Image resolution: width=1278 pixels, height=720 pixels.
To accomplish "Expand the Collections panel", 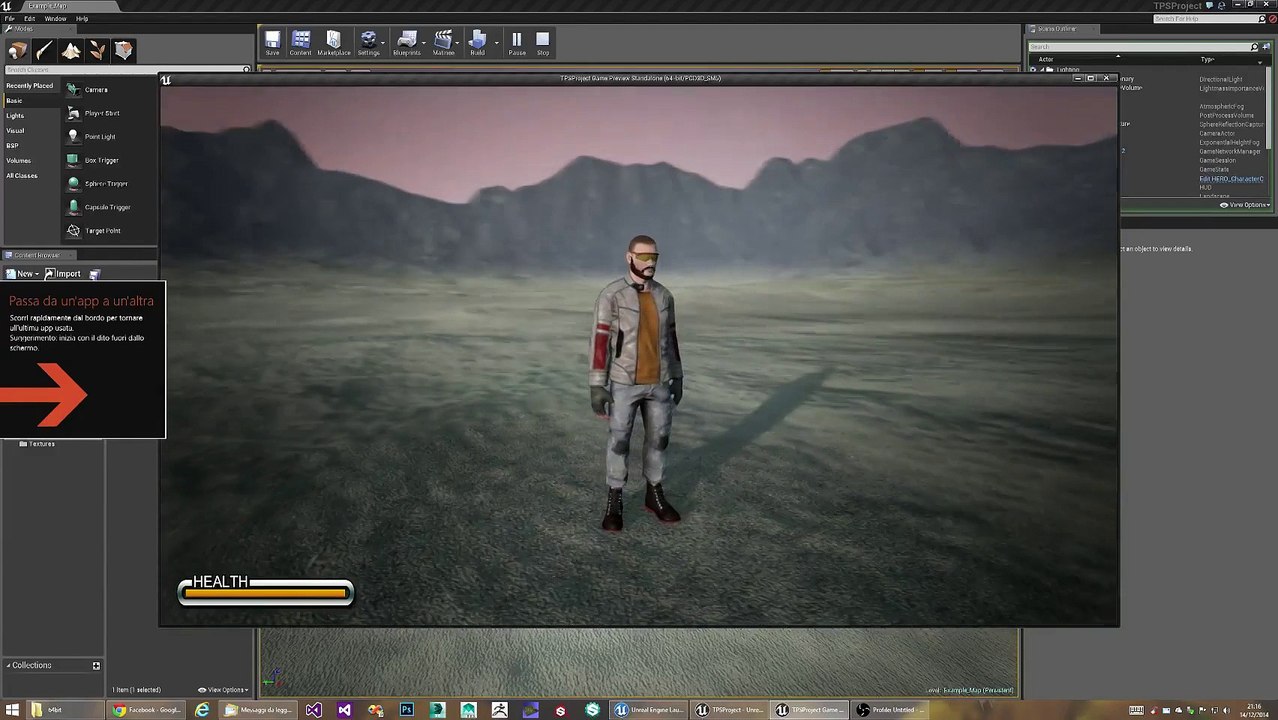I will point(8,665).
